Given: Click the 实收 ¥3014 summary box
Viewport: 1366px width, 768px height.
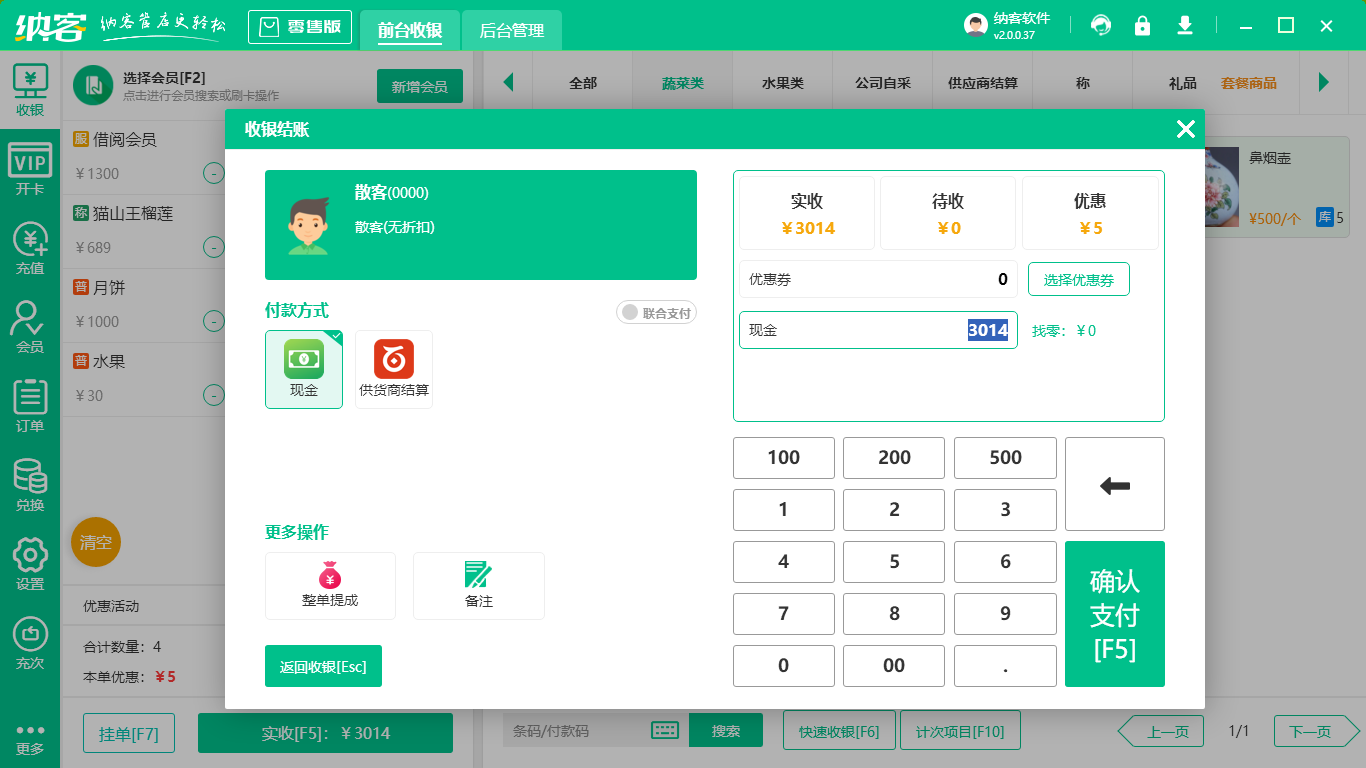Looking at the screenshot, I should tap(807, 213).
